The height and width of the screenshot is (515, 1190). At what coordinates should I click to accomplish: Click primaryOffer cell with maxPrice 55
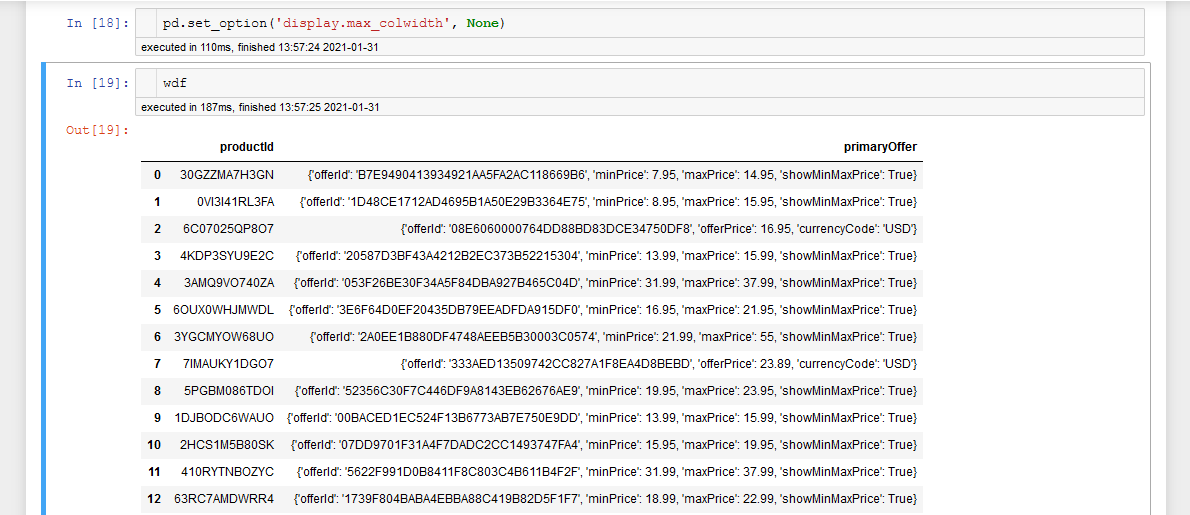(614, 337)
